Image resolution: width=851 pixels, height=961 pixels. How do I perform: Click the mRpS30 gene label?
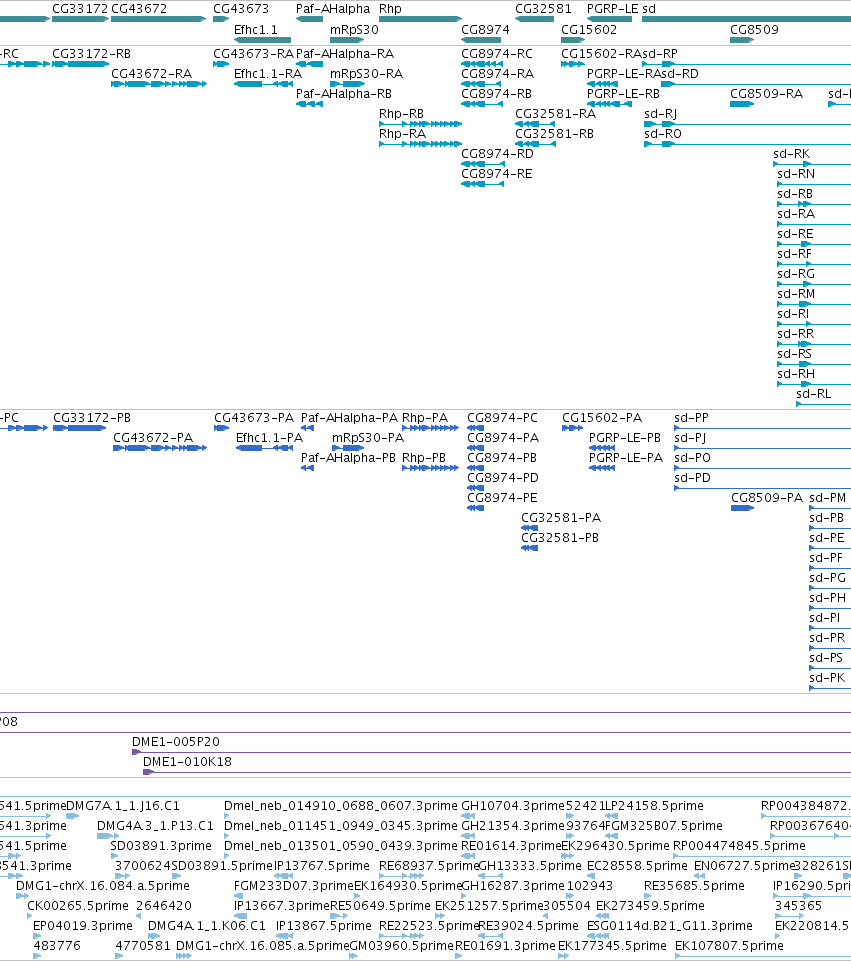click(354, 29)
